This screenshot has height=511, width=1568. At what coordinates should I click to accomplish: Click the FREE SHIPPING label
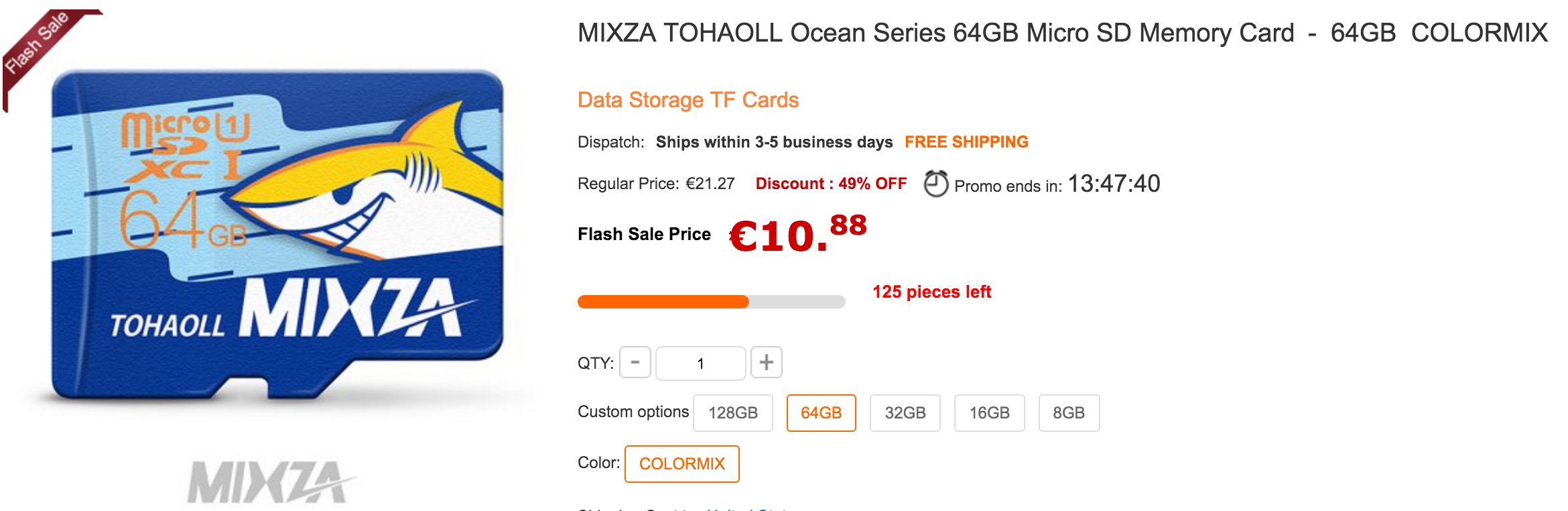tap(967, 141)
